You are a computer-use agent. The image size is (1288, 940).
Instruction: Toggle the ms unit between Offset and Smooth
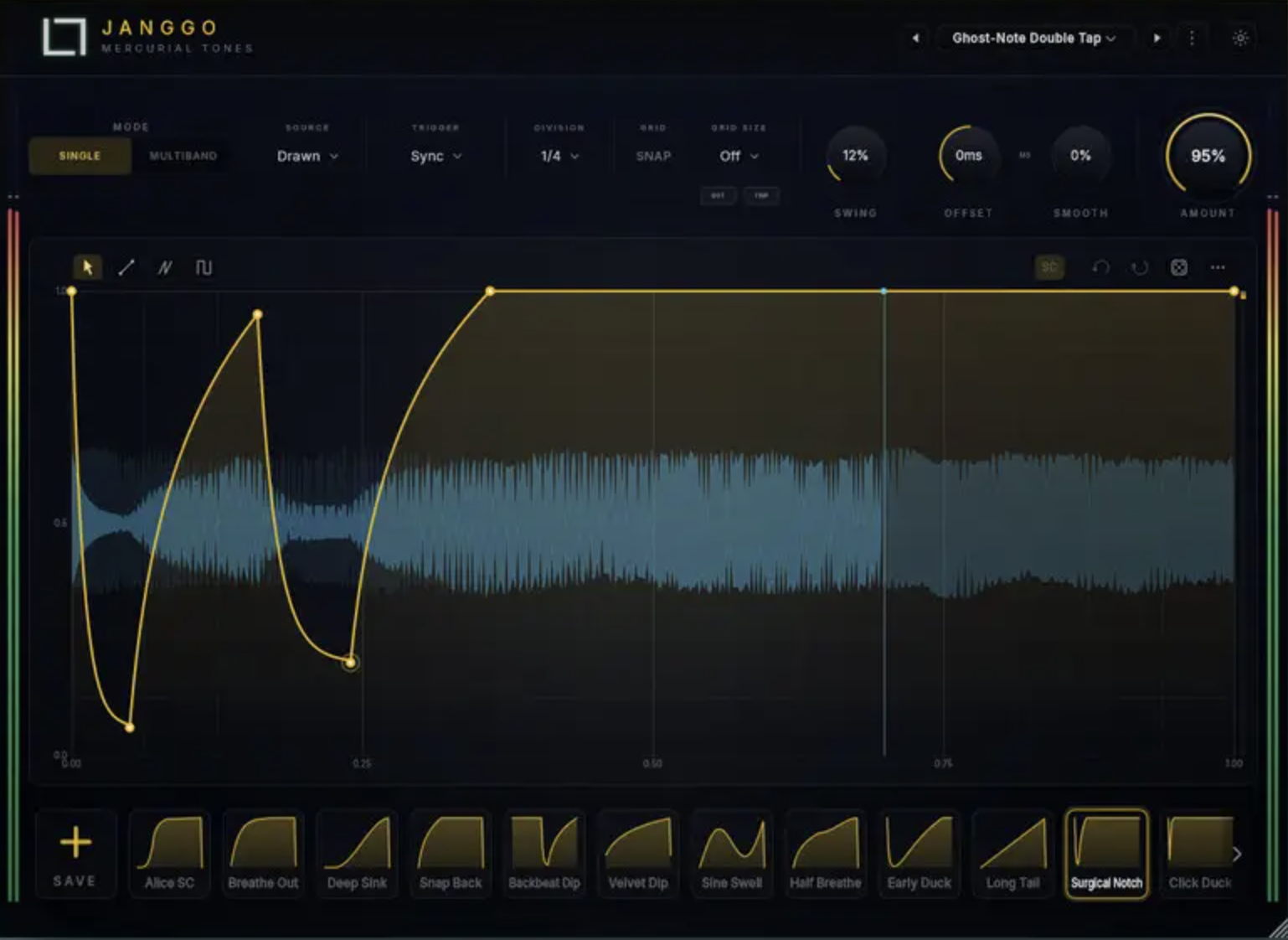[1024, 155]
